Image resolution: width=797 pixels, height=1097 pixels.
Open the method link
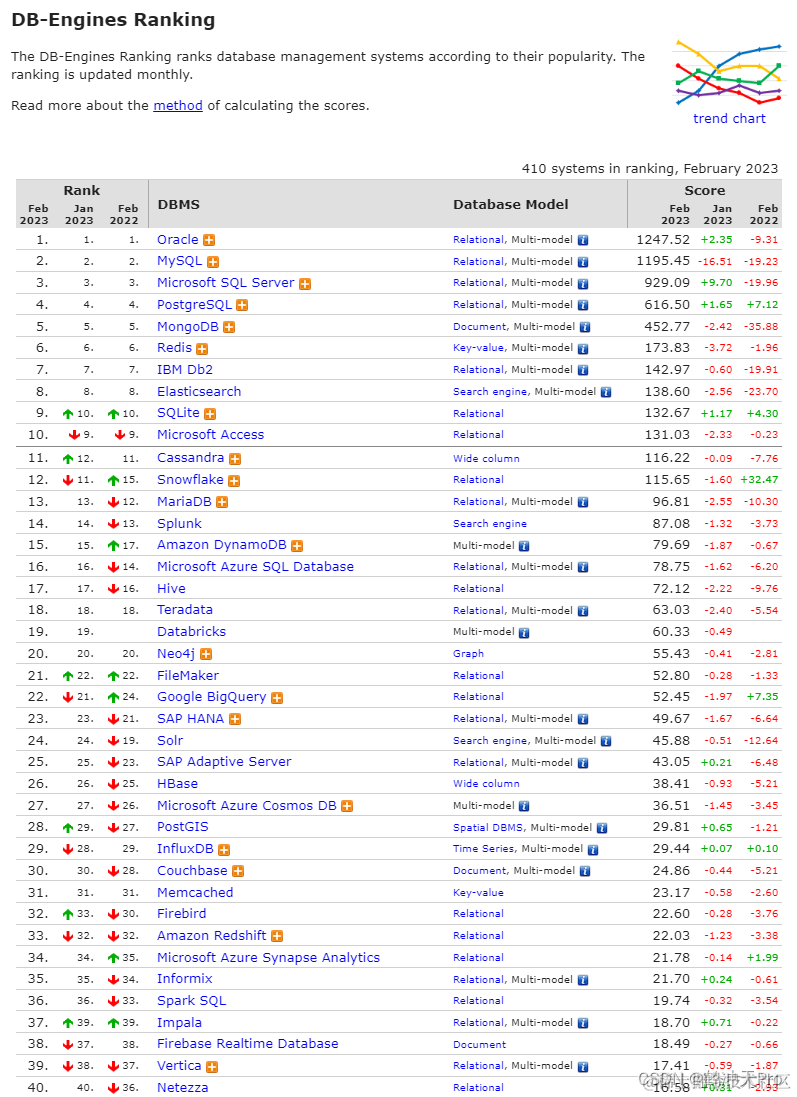[x=178, y=106]
